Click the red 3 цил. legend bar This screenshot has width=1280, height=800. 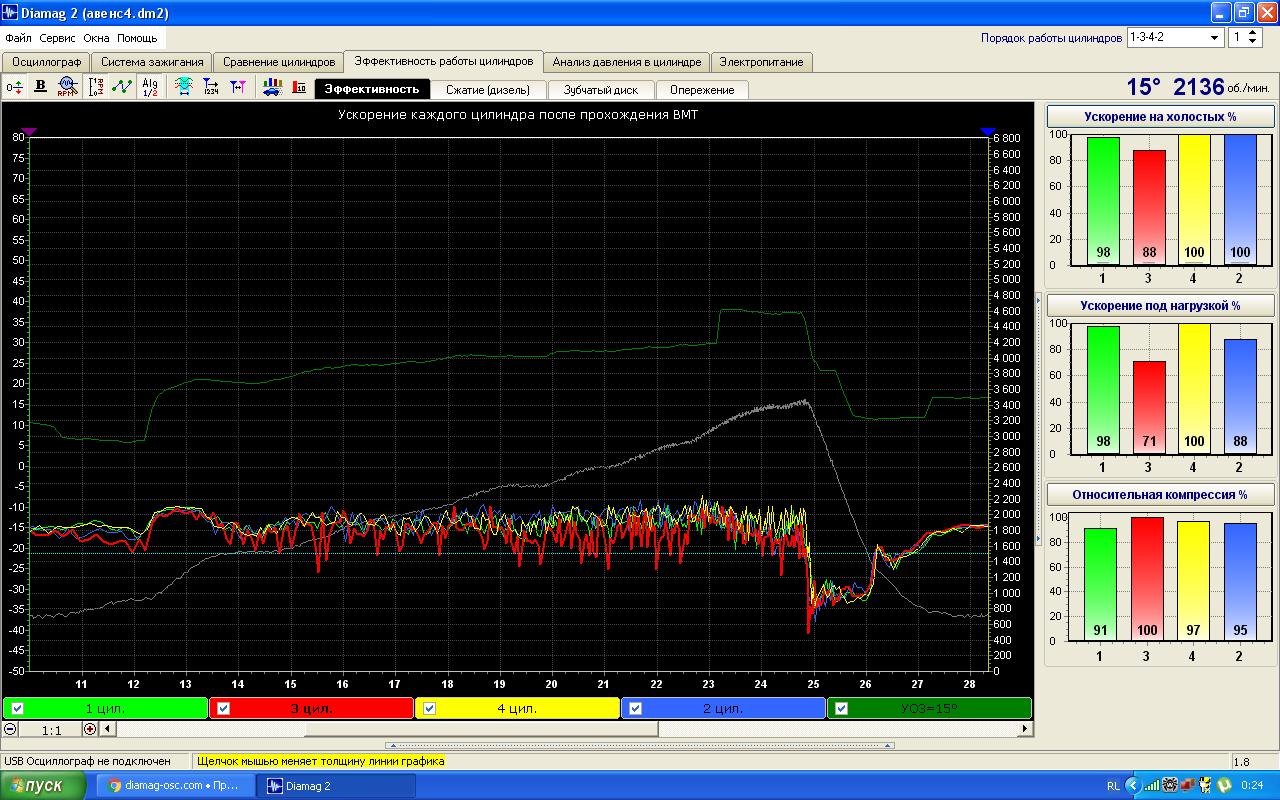point(311,708)
